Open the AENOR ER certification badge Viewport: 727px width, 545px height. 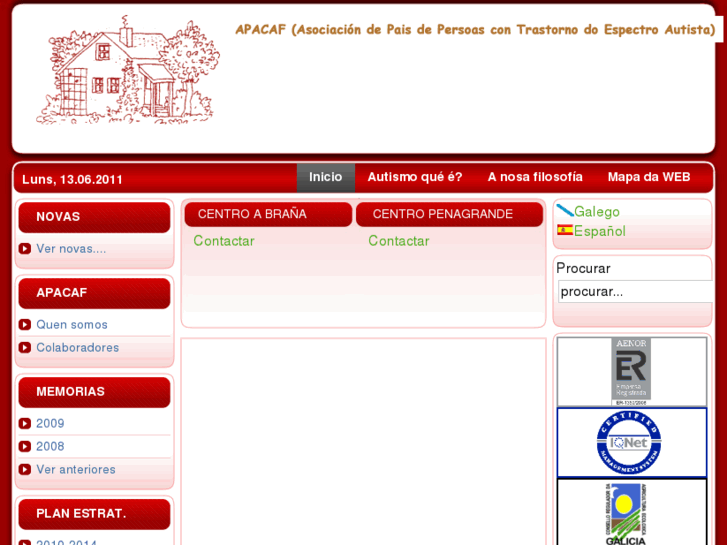(631, 372)
